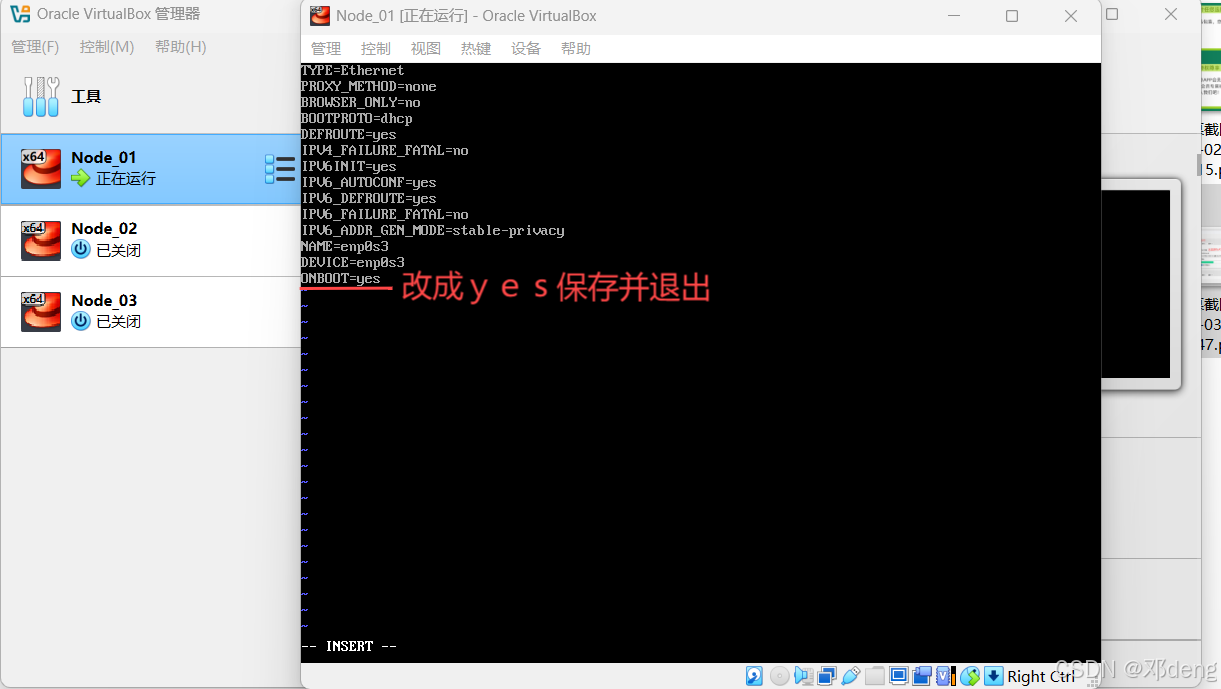Click the Node_03 OS icon in Manager list
Viewport: 1221px width, 689px height.
click(x=41, y=312)
